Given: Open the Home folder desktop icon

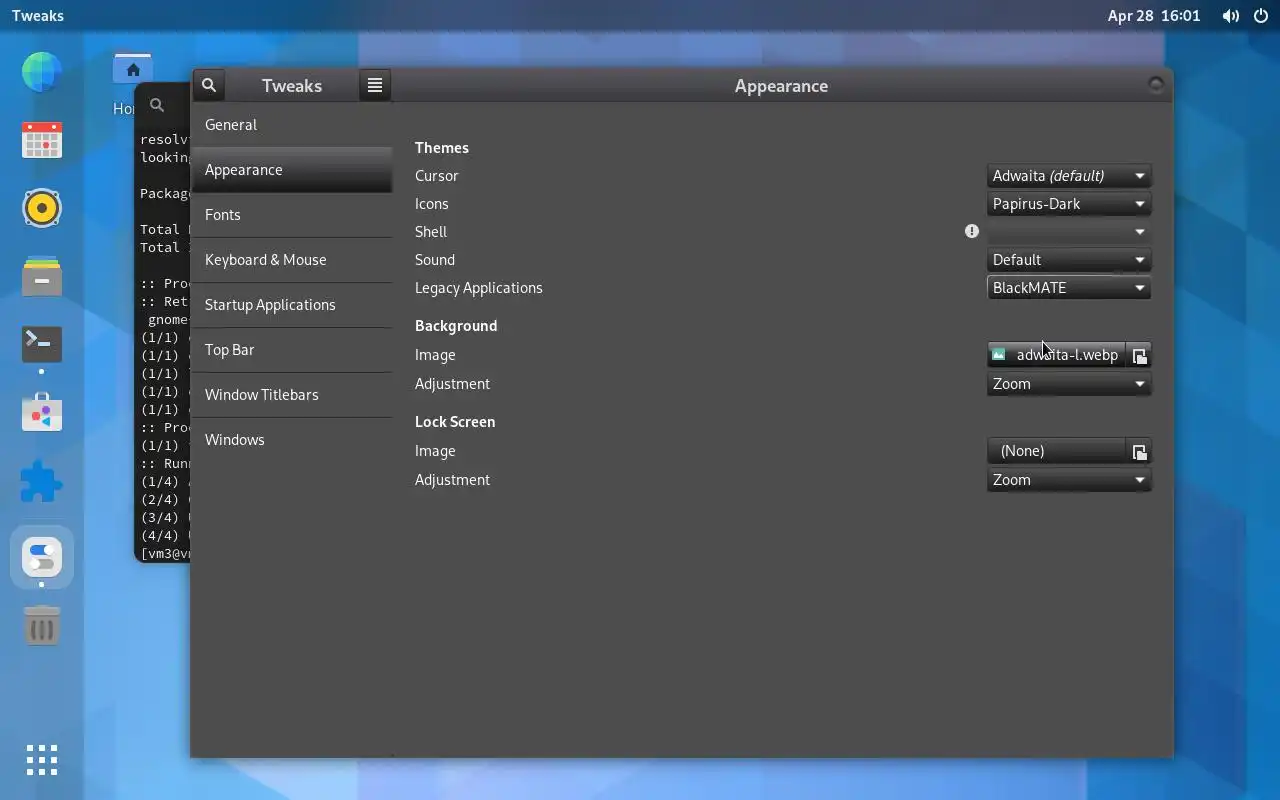Looking at the screenshot, I should click(132, 70).
